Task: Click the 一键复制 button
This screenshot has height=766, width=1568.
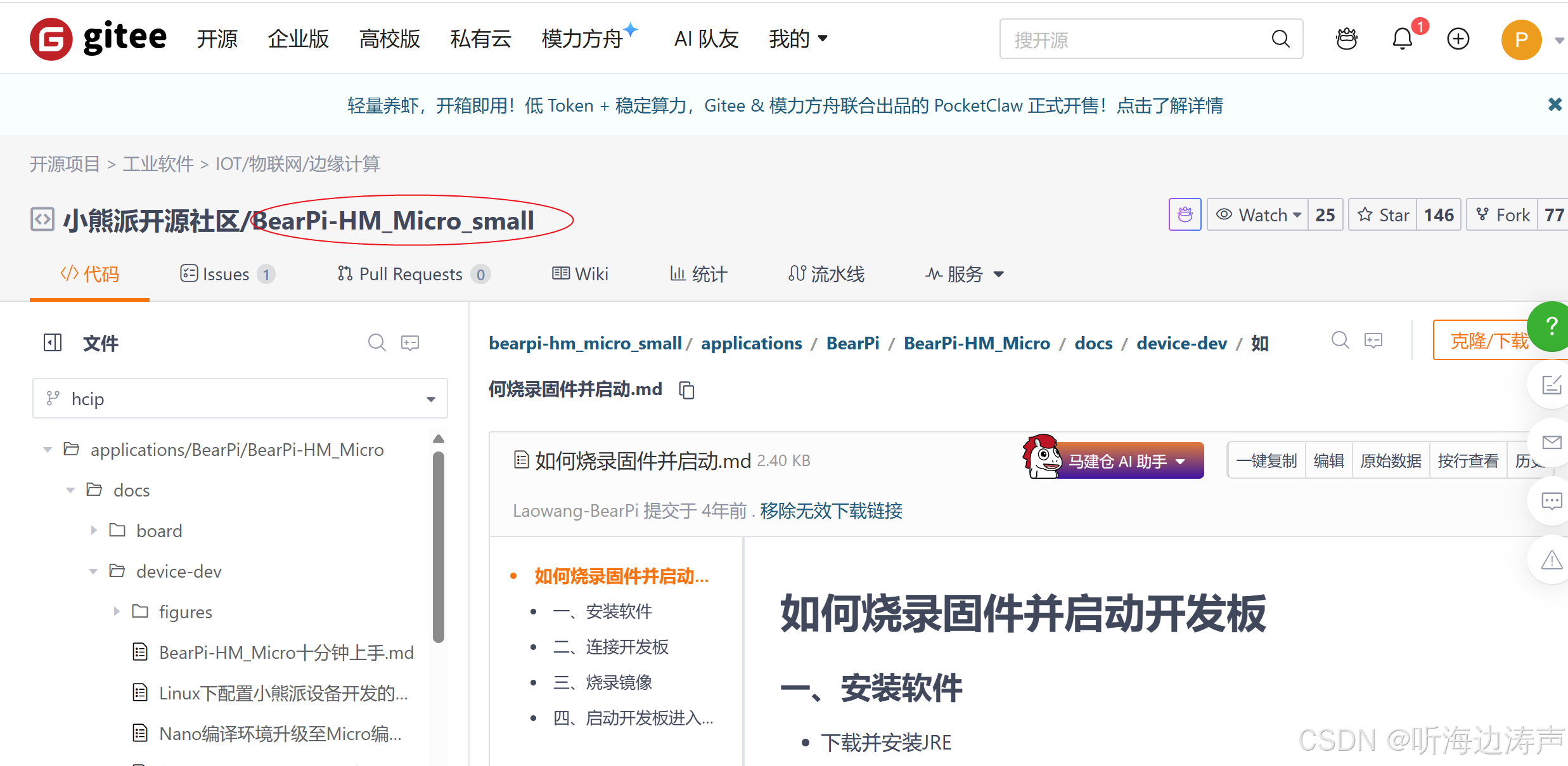Action: click(x=1266, y=460)
